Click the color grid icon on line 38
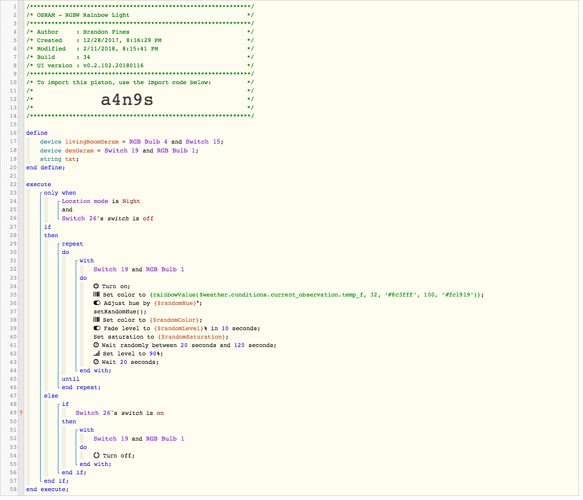Screen dimensions: 583x500 coord(96,320)
